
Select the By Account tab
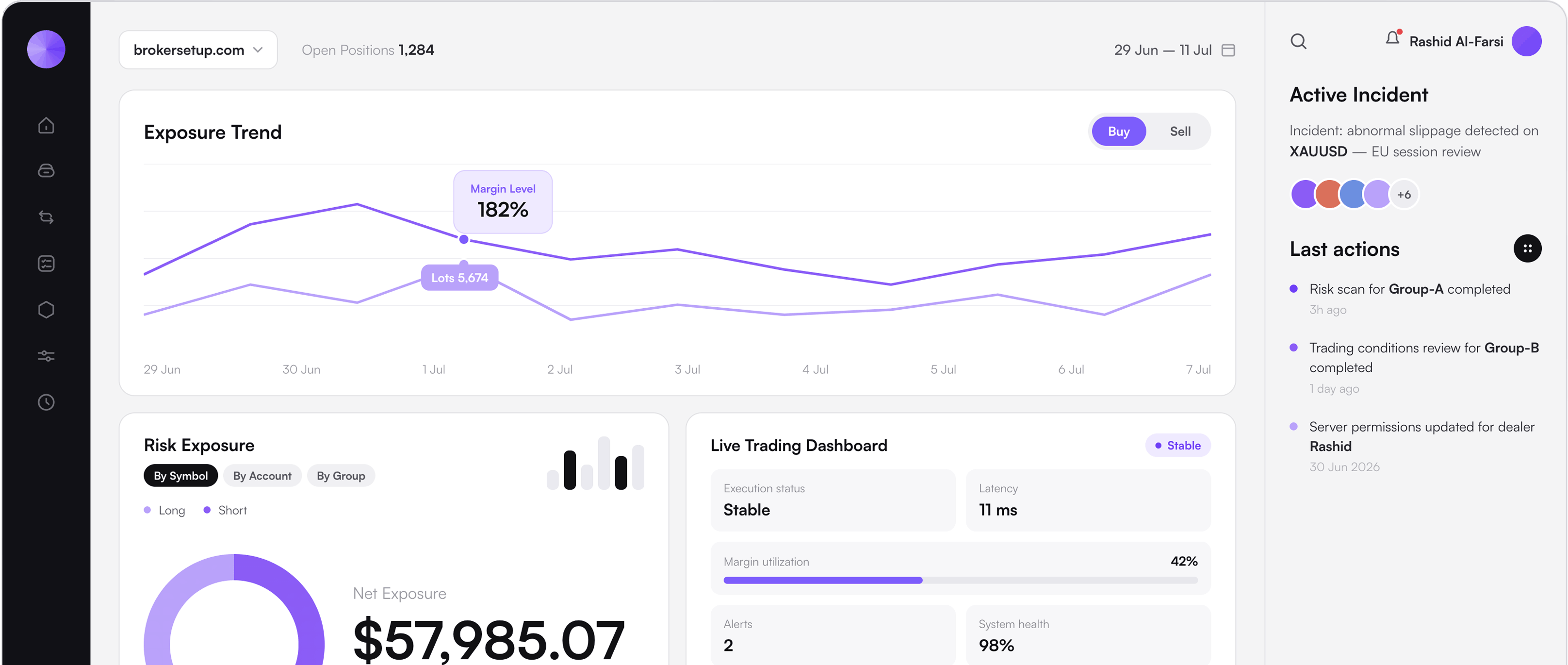coord(262,476)
